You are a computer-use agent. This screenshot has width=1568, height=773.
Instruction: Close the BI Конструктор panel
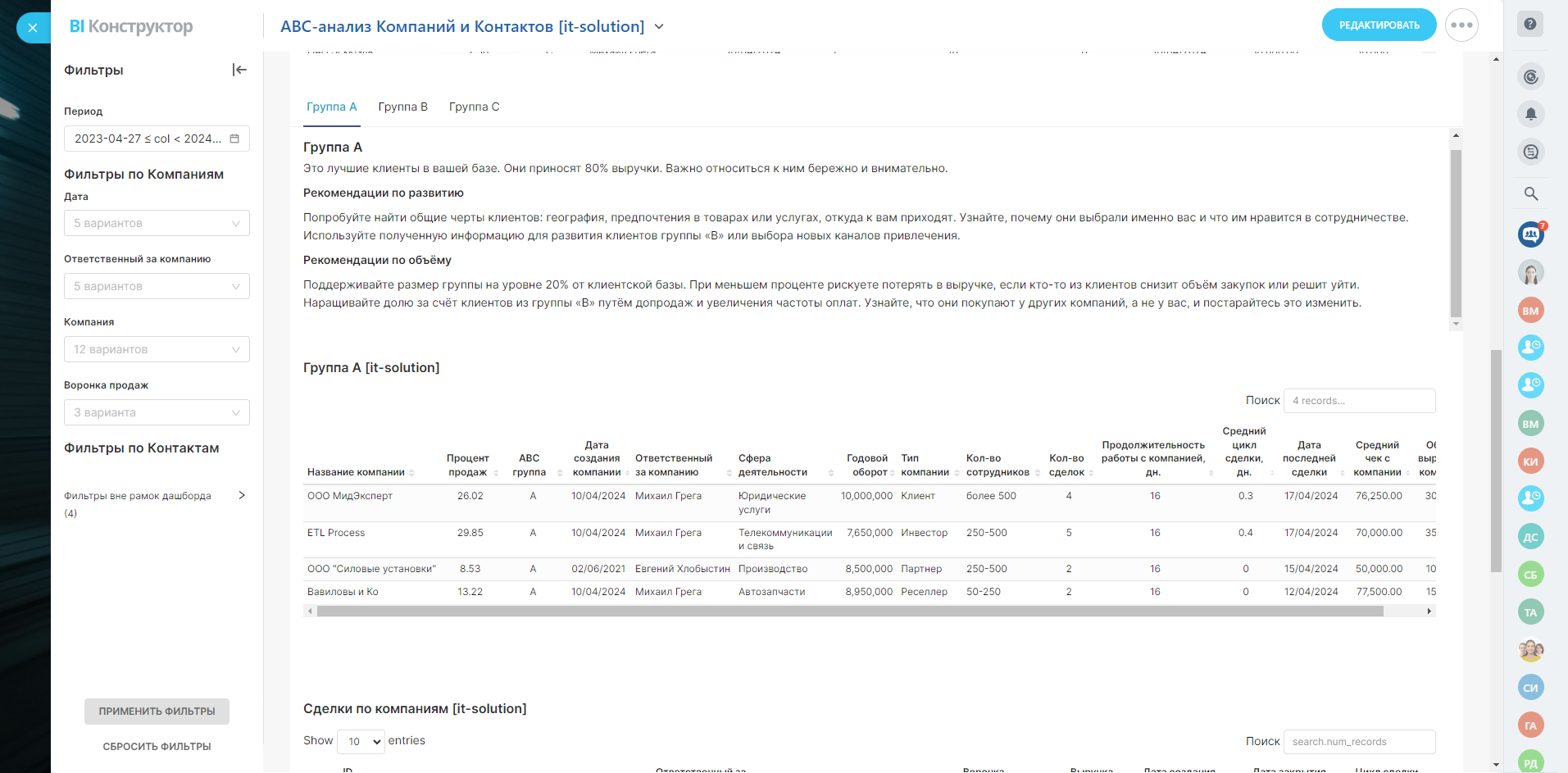33,28
